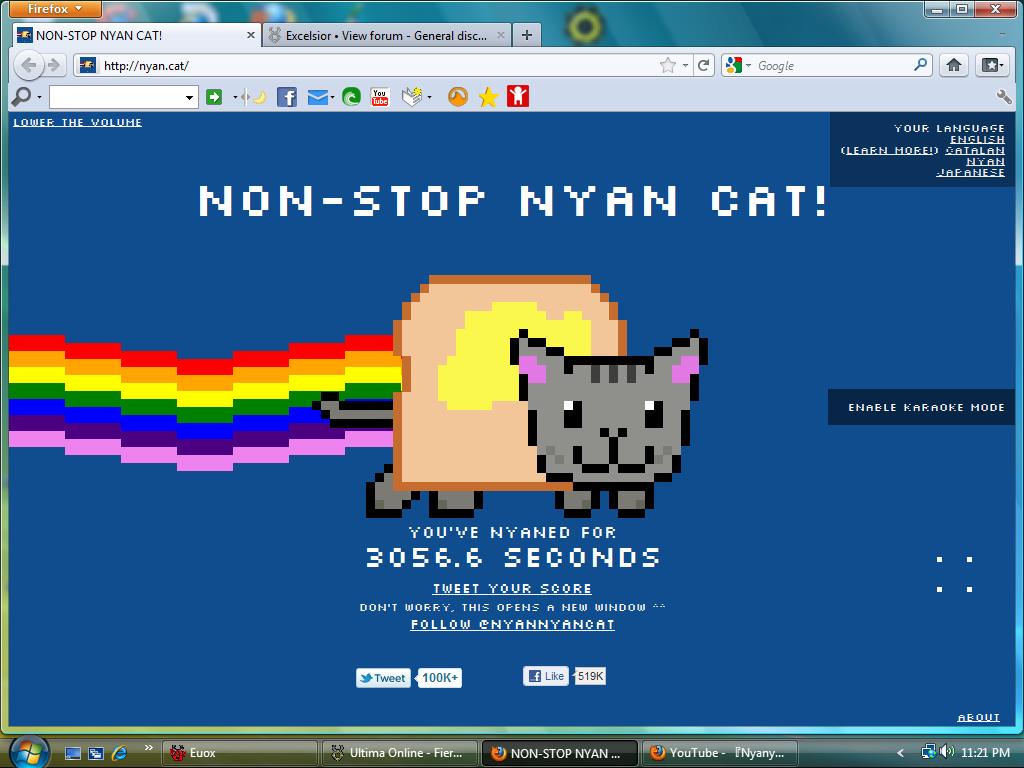
Task: Open Euox taskbar window
Action: pos(239,753)
